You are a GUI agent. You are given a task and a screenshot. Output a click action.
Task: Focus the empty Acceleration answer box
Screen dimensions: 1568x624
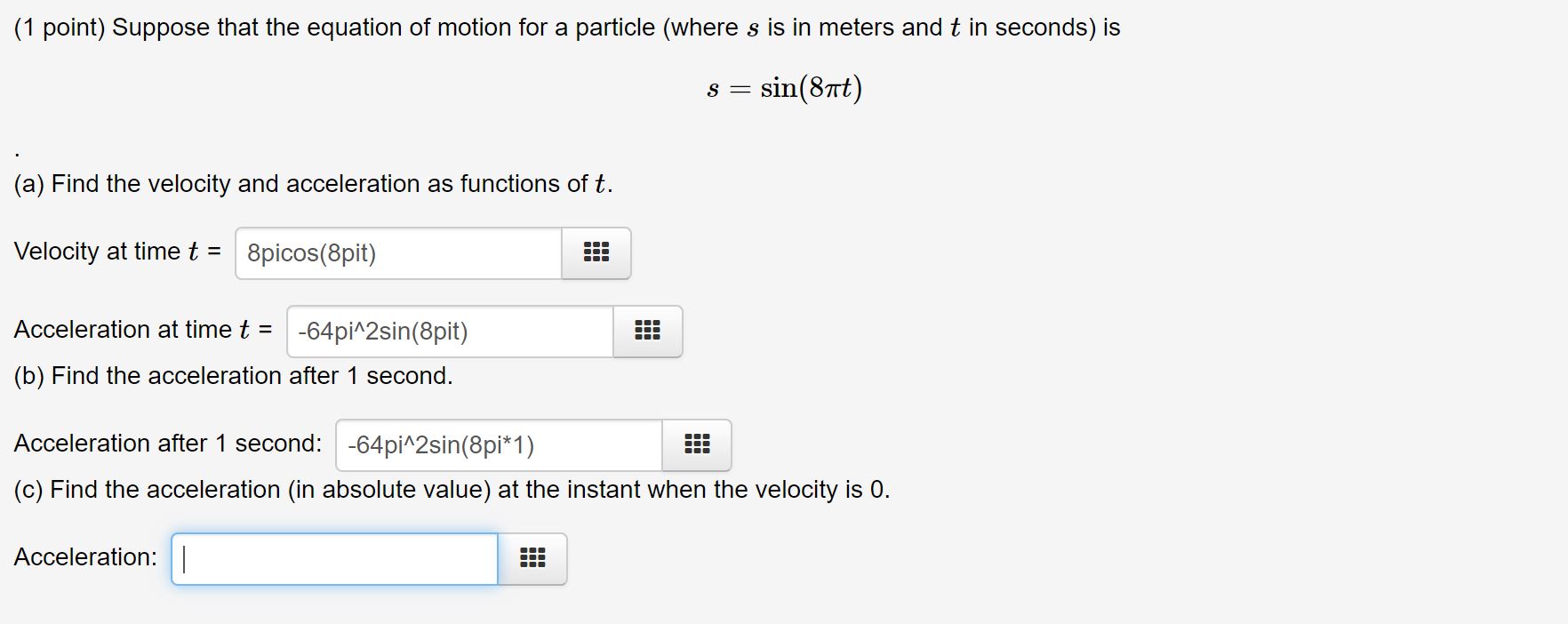click(x=334, y=559)
